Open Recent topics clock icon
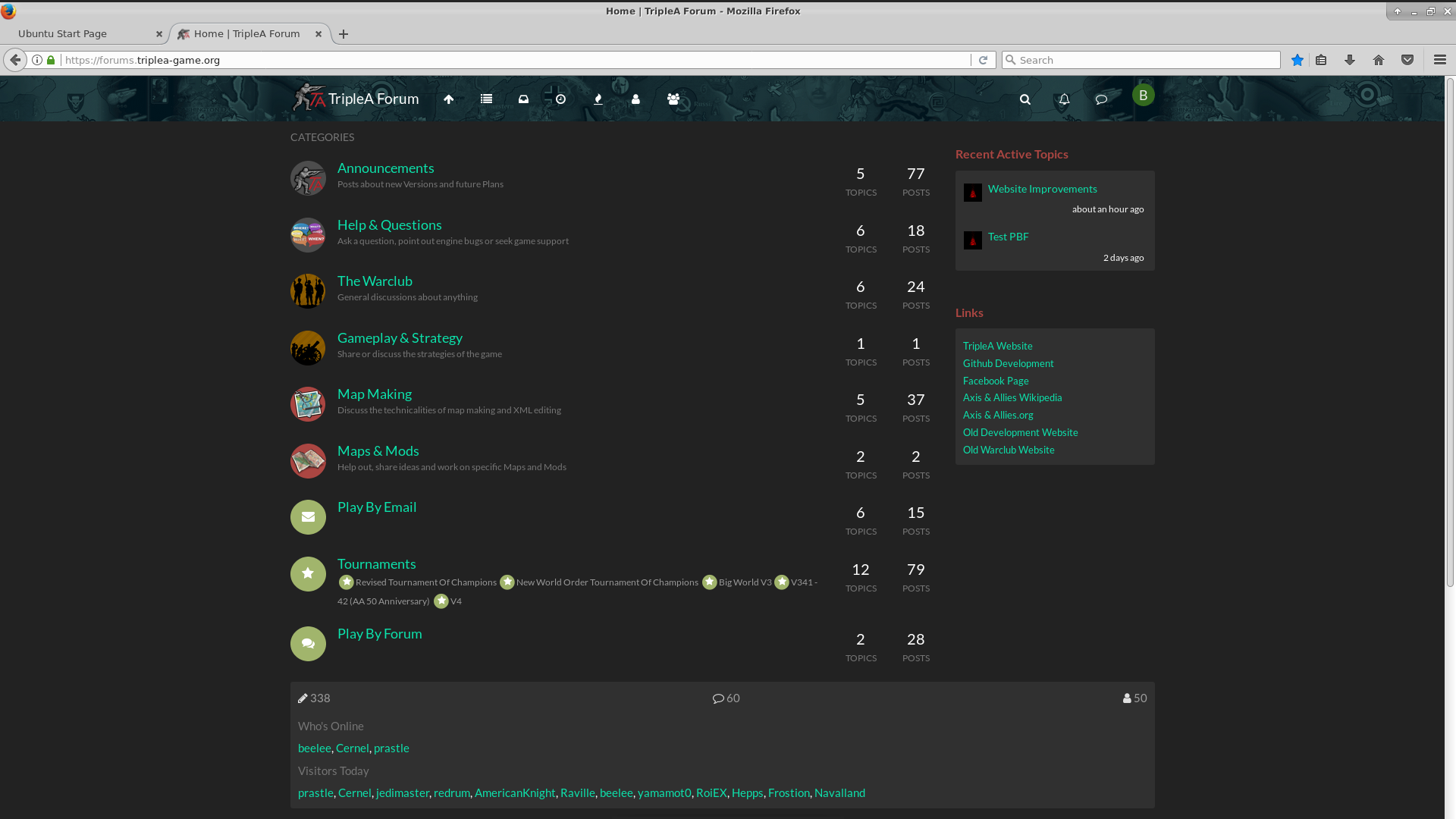The image size is (1456, 819). tap(560, 99)
